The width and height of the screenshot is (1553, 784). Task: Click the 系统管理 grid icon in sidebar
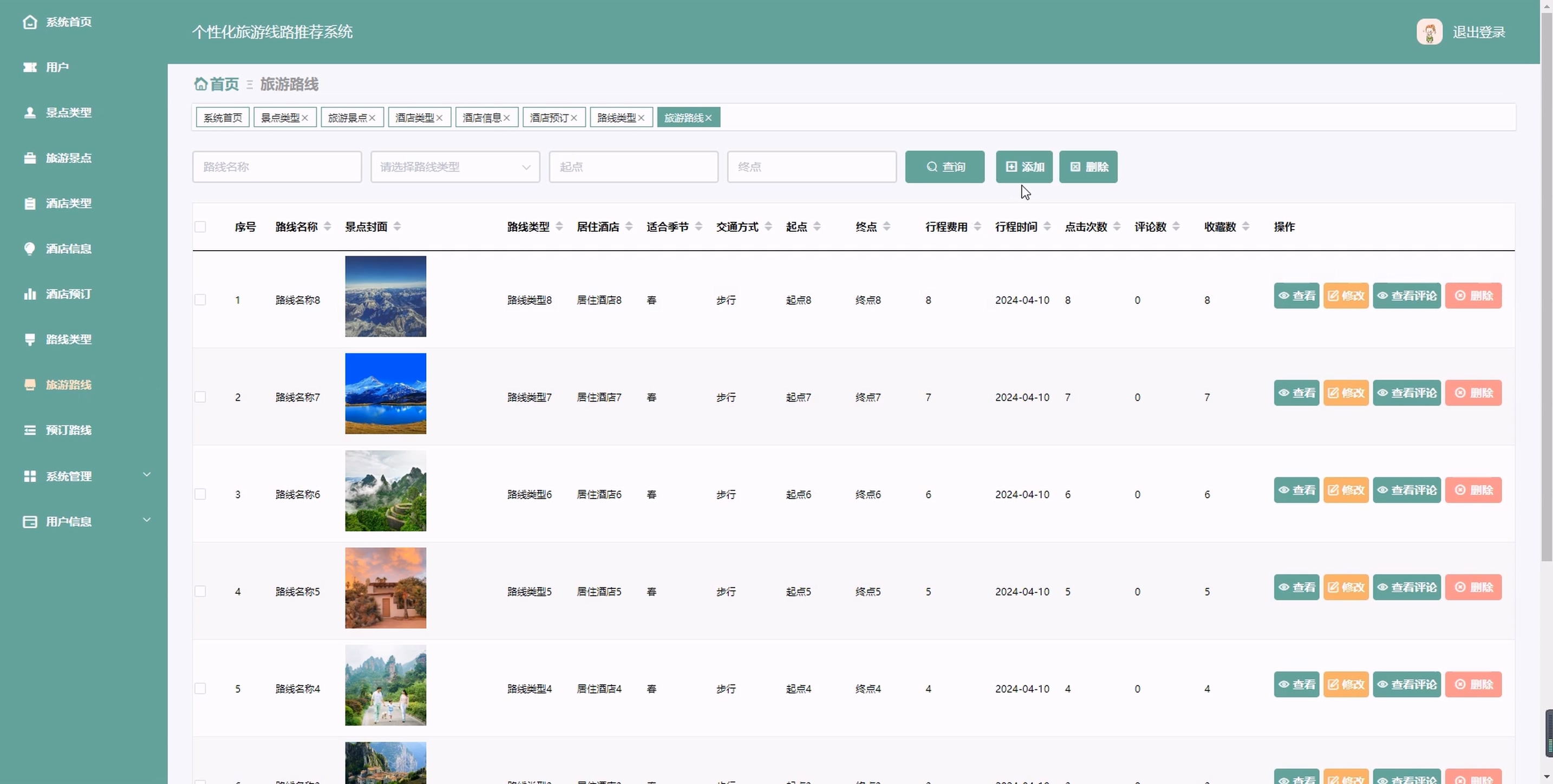pos(30,476)
